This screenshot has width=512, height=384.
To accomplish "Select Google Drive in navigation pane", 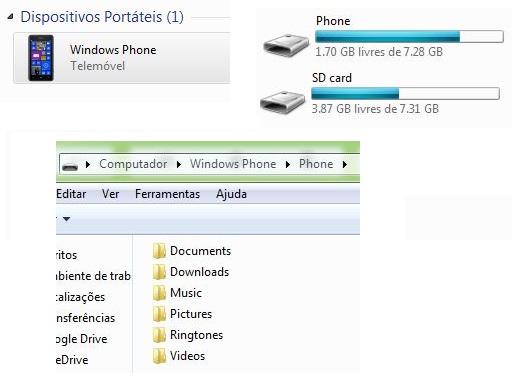I will tap(82, 339).
